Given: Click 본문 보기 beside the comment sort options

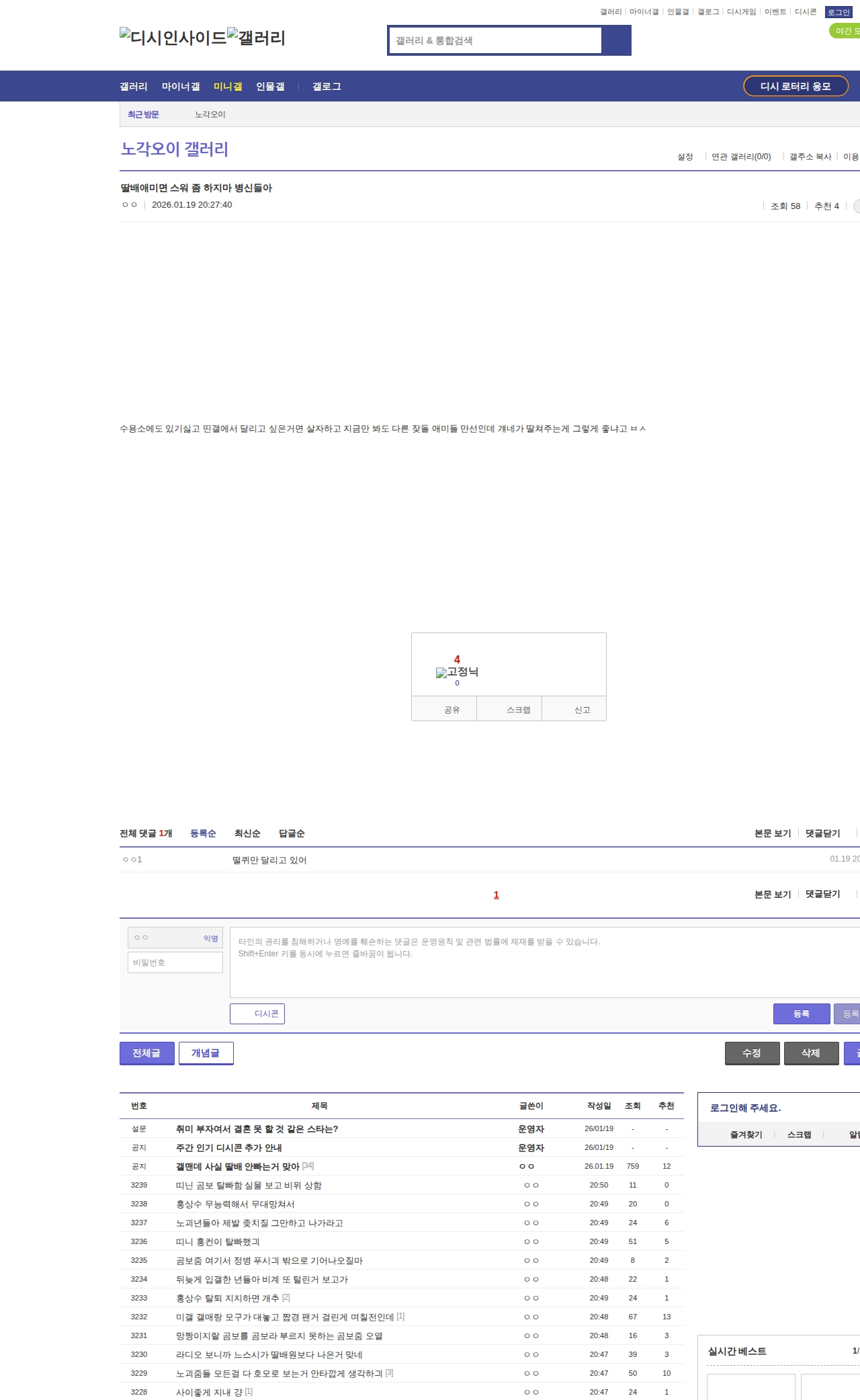Looking at the screenshot, I should (773, 833).
